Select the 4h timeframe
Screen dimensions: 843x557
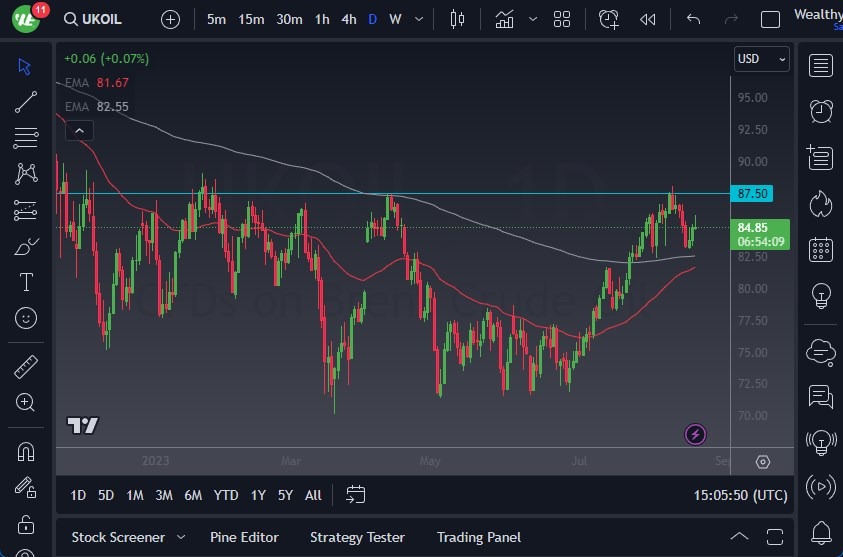[x=348, y=19]
